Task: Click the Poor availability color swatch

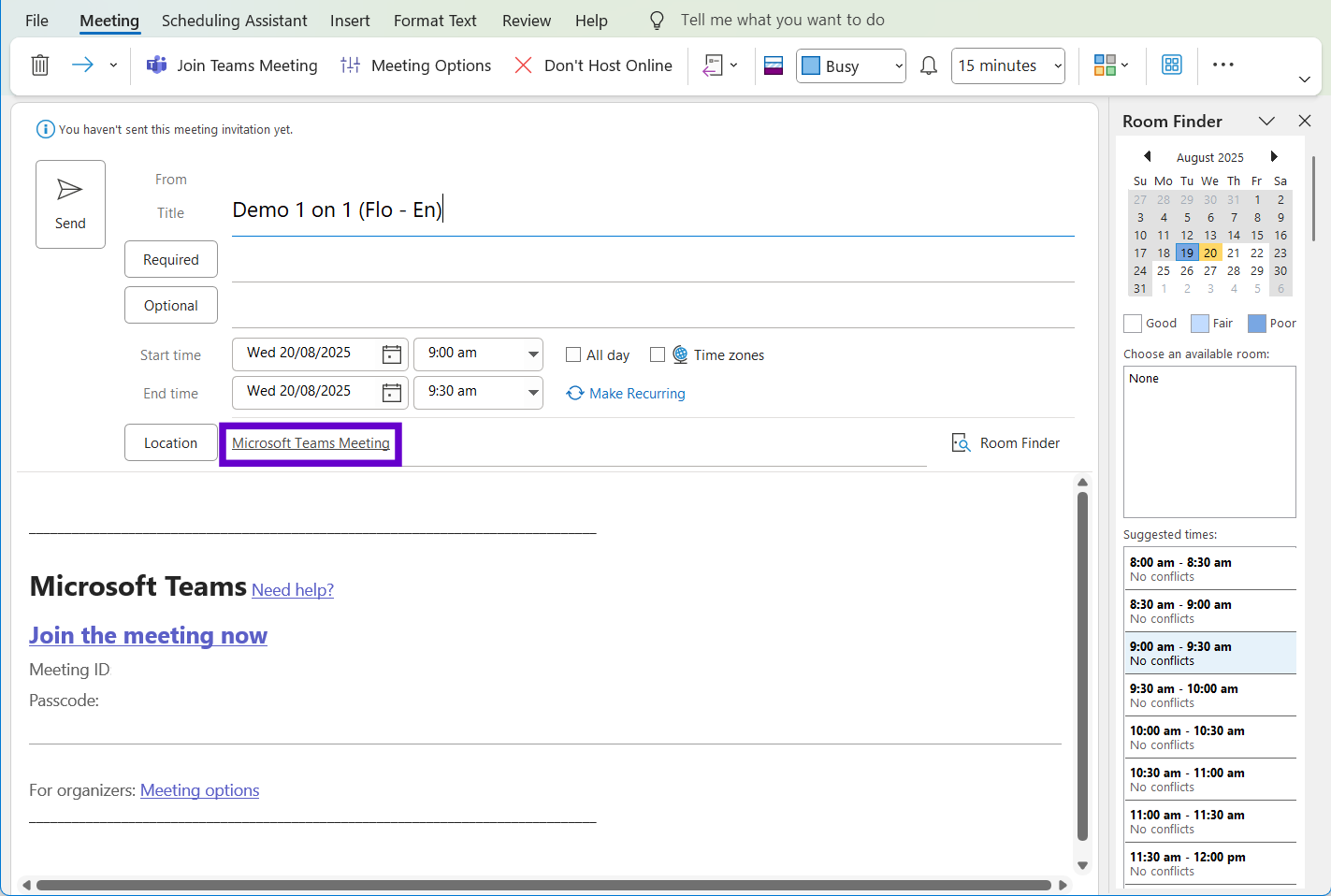Action: [x=1257, y=324]
